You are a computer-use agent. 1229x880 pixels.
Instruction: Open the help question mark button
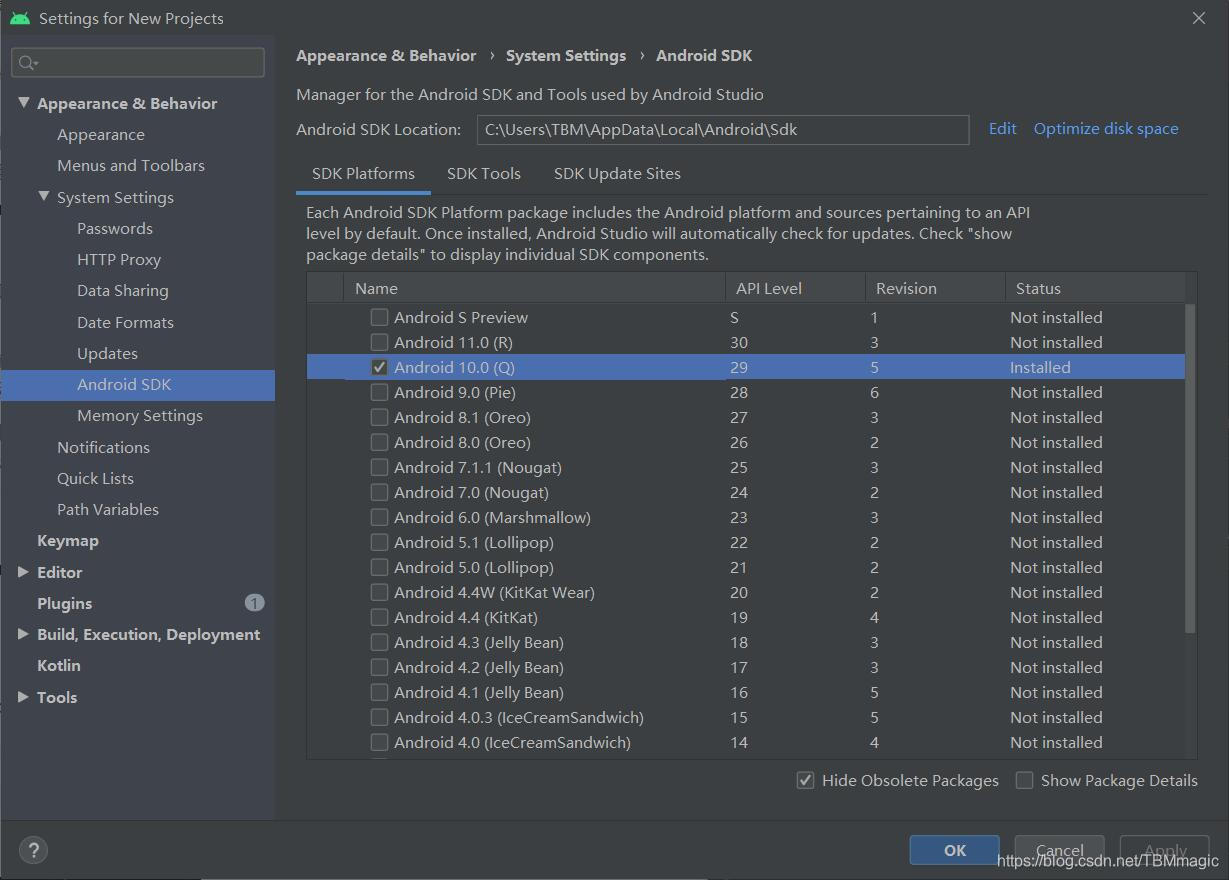pyautogui.click(x=33, y=850)
